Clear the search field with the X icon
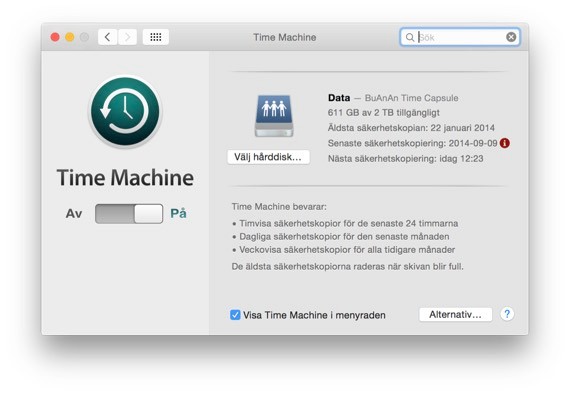570x394 pixels. [511, 37]
